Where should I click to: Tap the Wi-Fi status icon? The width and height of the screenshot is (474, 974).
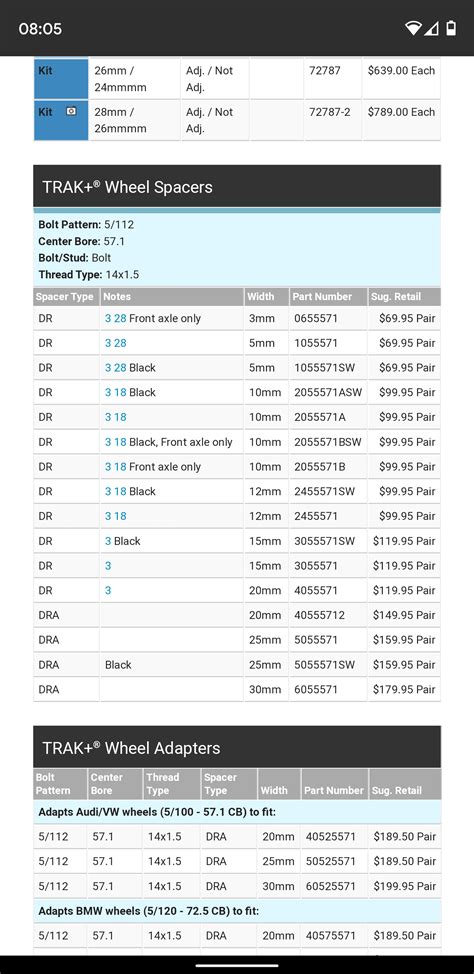tap(412, 28)
